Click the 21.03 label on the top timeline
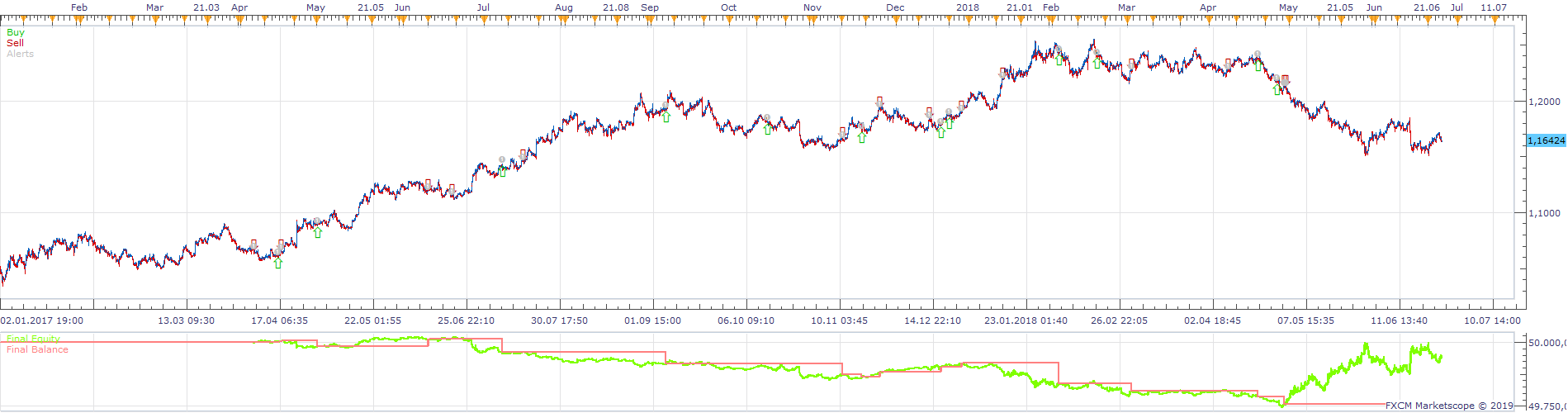1568x413 pixels. pyautogui.click(x=206, y=7)
